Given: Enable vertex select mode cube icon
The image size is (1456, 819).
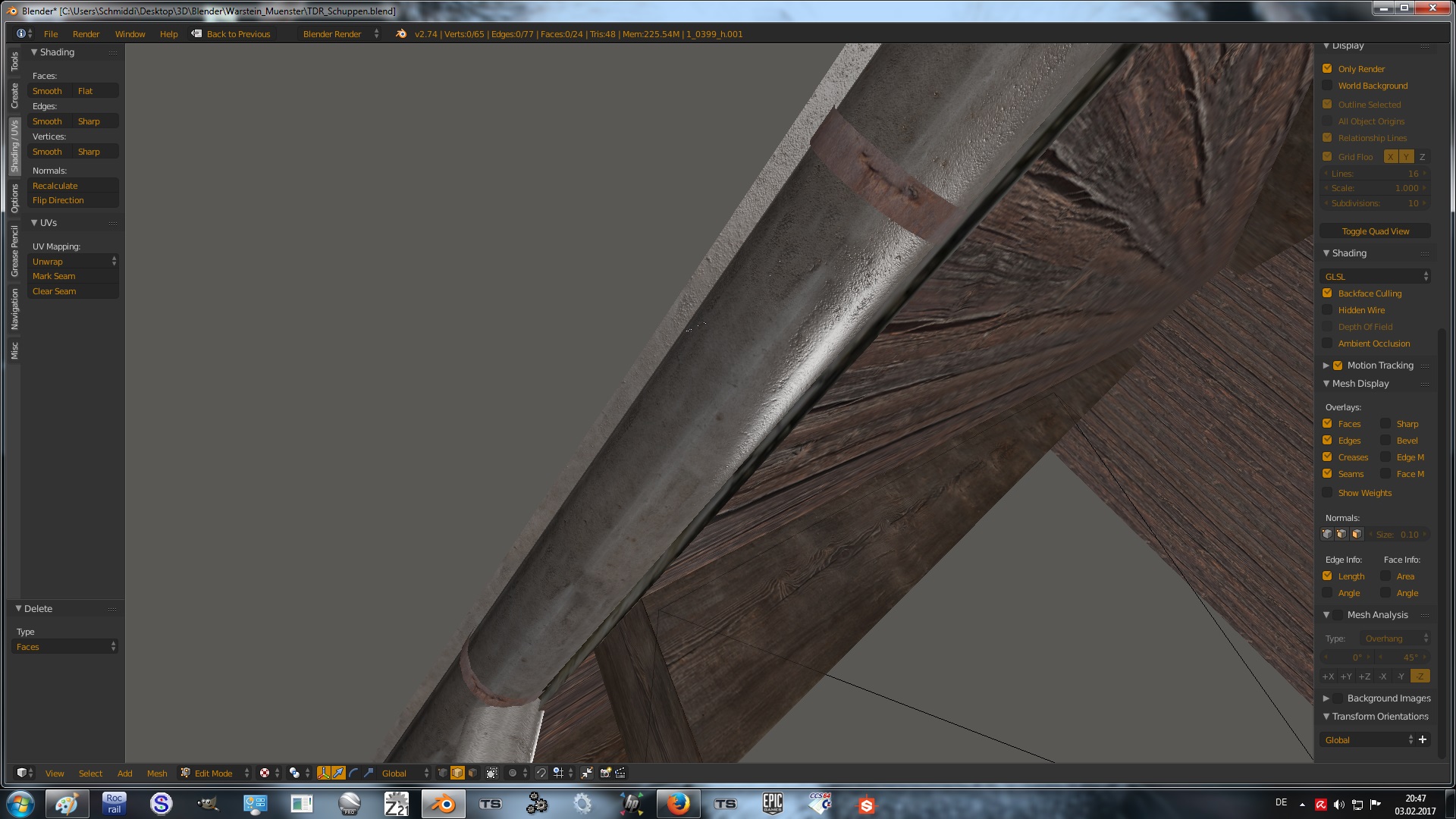Looking at the screenshot, I should pos(443,773).
